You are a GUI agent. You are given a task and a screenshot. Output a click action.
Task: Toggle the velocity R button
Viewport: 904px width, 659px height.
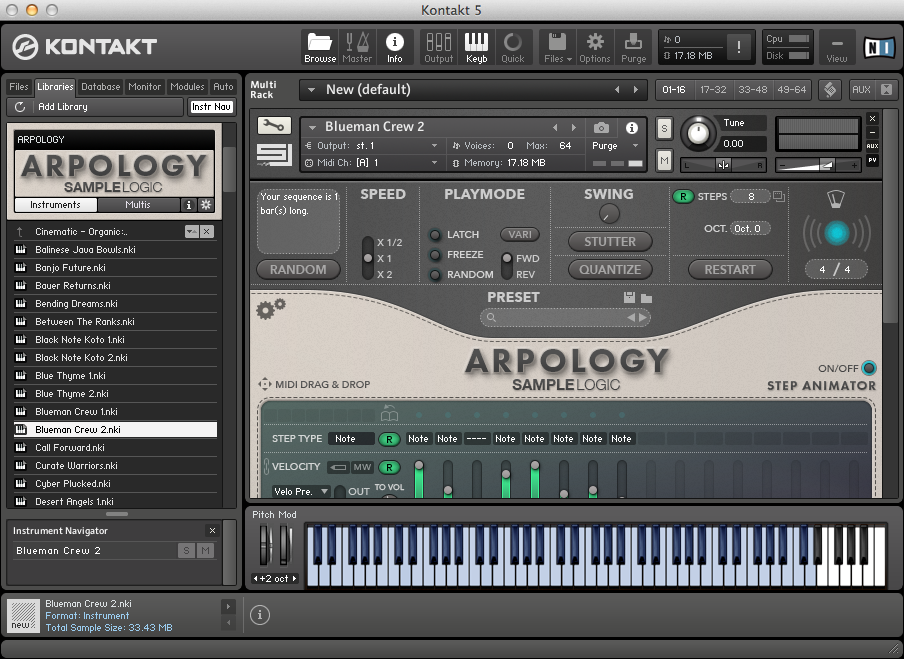pyautogui.click(x=389, y=468)
